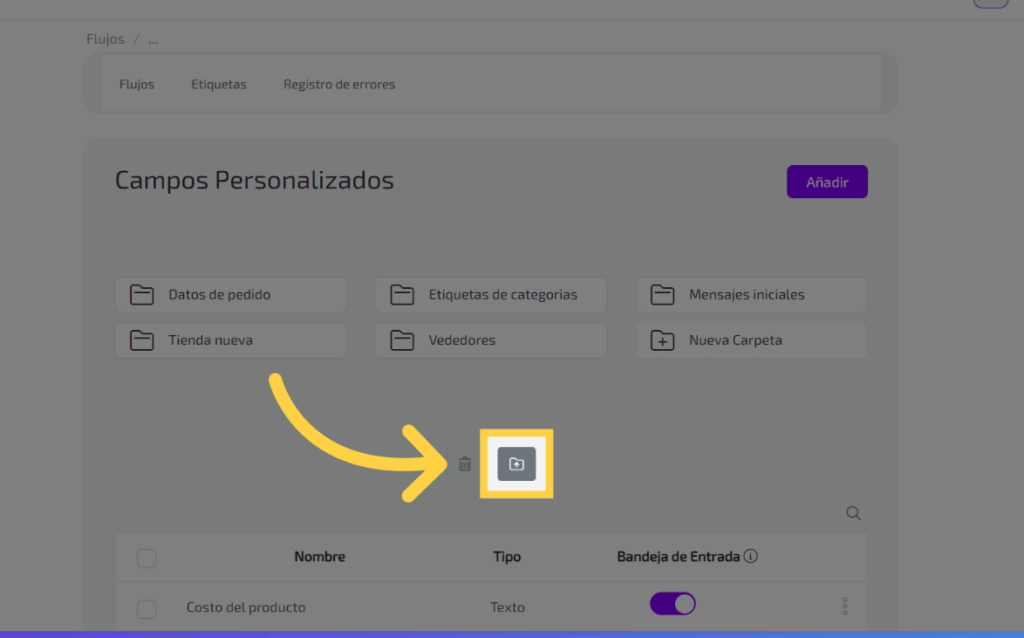The width and height of the screenshot is (1024, 638).
Task: Open three-dot menu for Costo del producto
Action: point(845,606)
